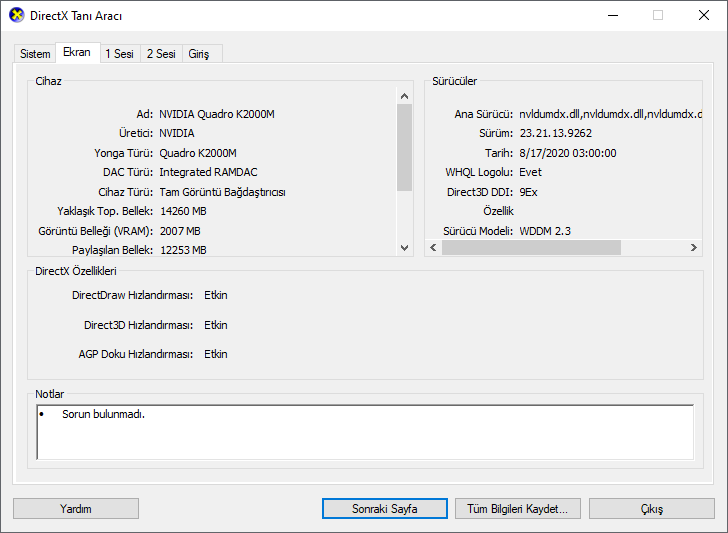
Task: Click the Direct3D Hızlandırması 'Etkin' value
Action: click(216, 325)
